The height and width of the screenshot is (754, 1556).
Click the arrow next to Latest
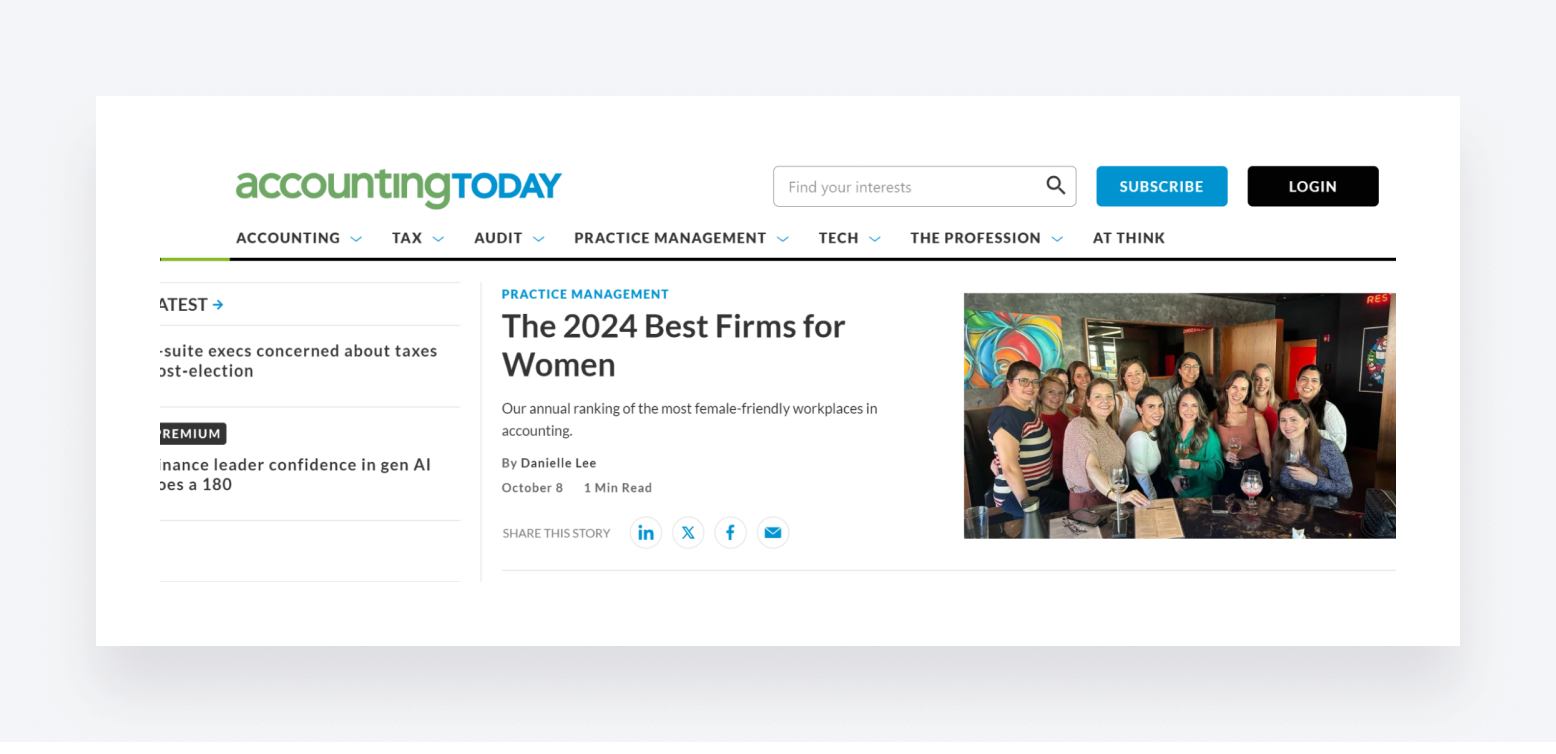pyautogui.click(x=218, y=304)
